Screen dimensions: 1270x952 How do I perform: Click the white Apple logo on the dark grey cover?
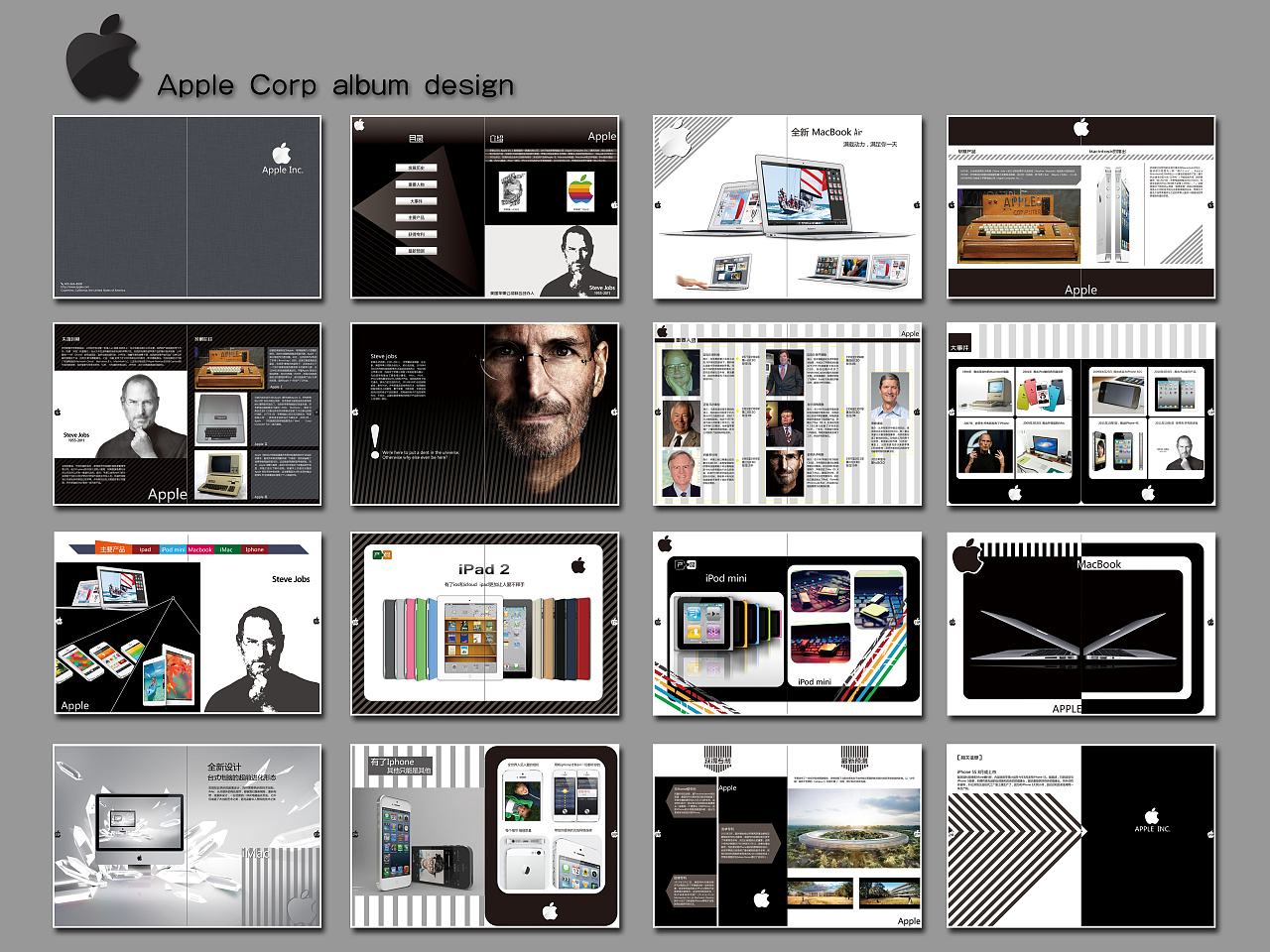pos(282,153)
